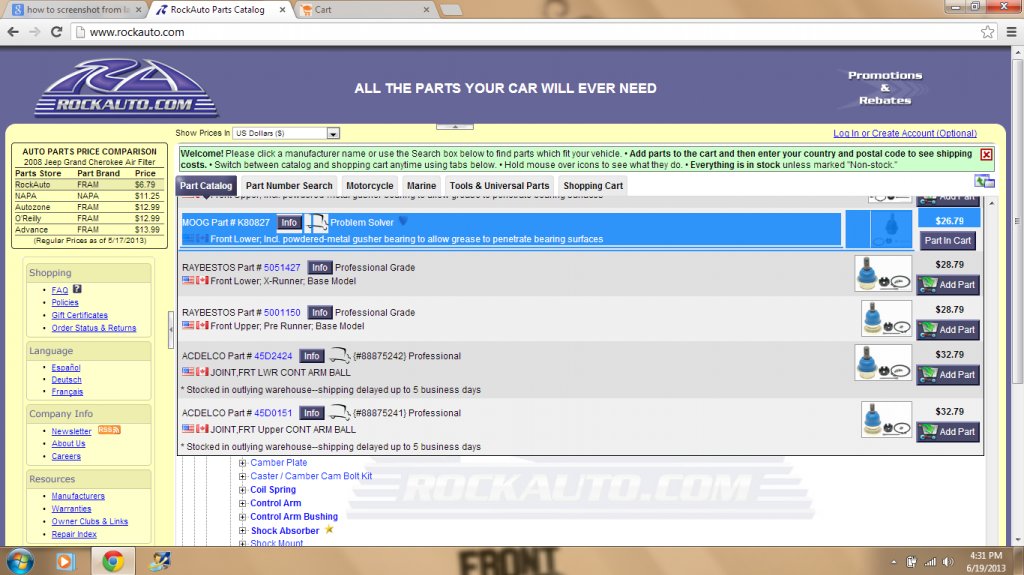The image size is (1024, 575).
Task: Switch to the Part Number Search tab
Action: (x=289, y=186)
